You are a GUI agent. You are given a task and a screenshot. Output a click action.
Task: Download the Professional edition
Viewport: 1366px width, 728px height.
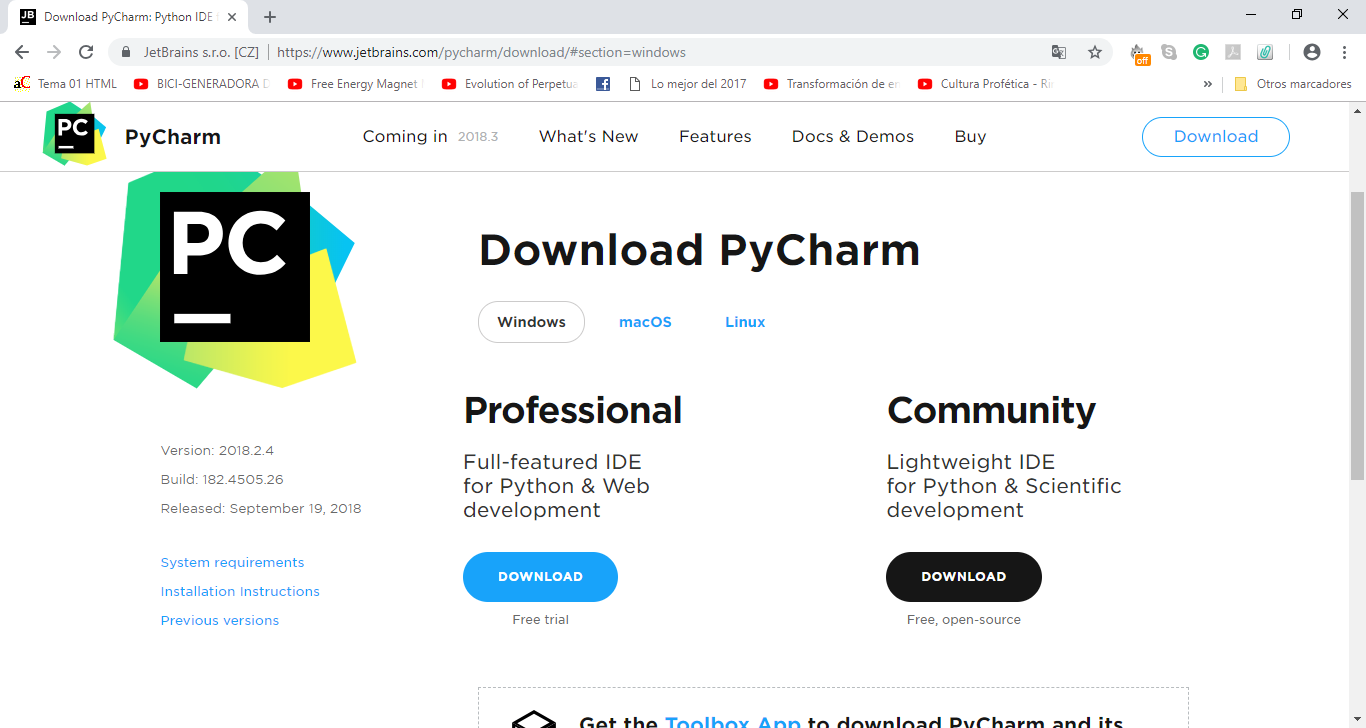coord(540,577)
